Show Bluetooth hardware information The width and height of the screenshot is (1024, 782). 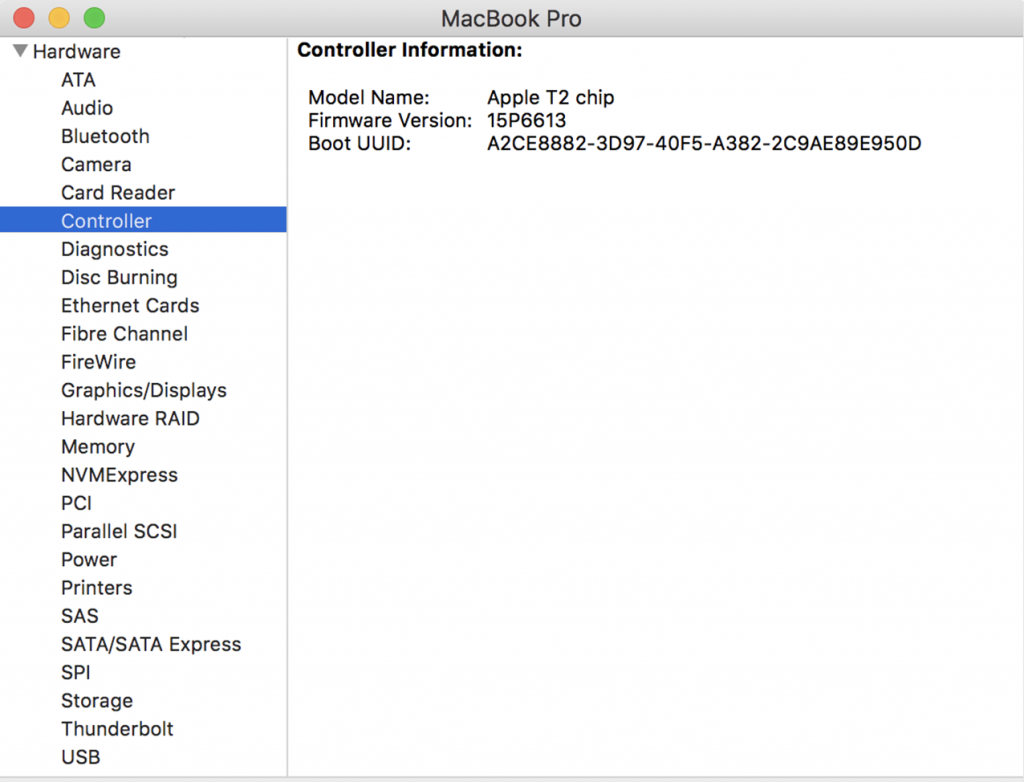(x=105, y=136)
